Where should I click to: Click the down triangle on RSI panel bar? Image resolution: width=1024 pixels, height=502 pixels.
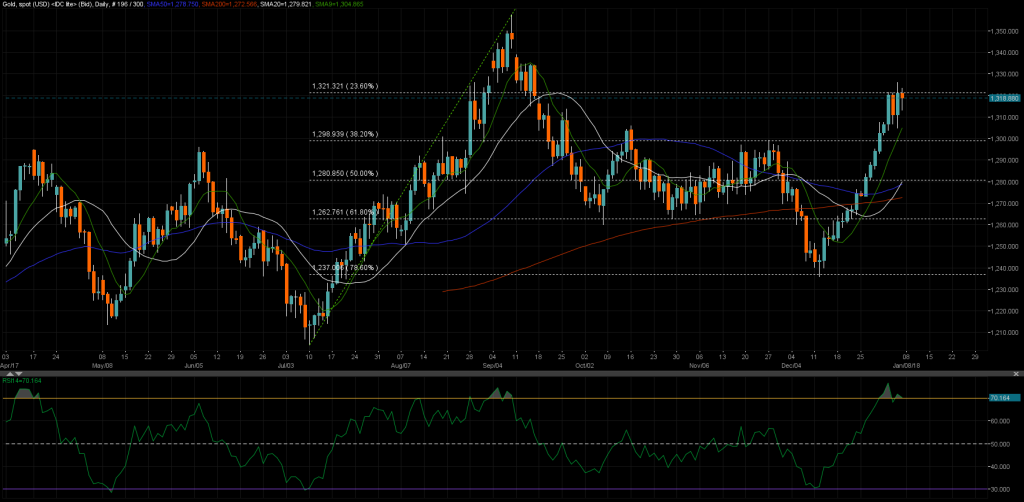(19, 373)
